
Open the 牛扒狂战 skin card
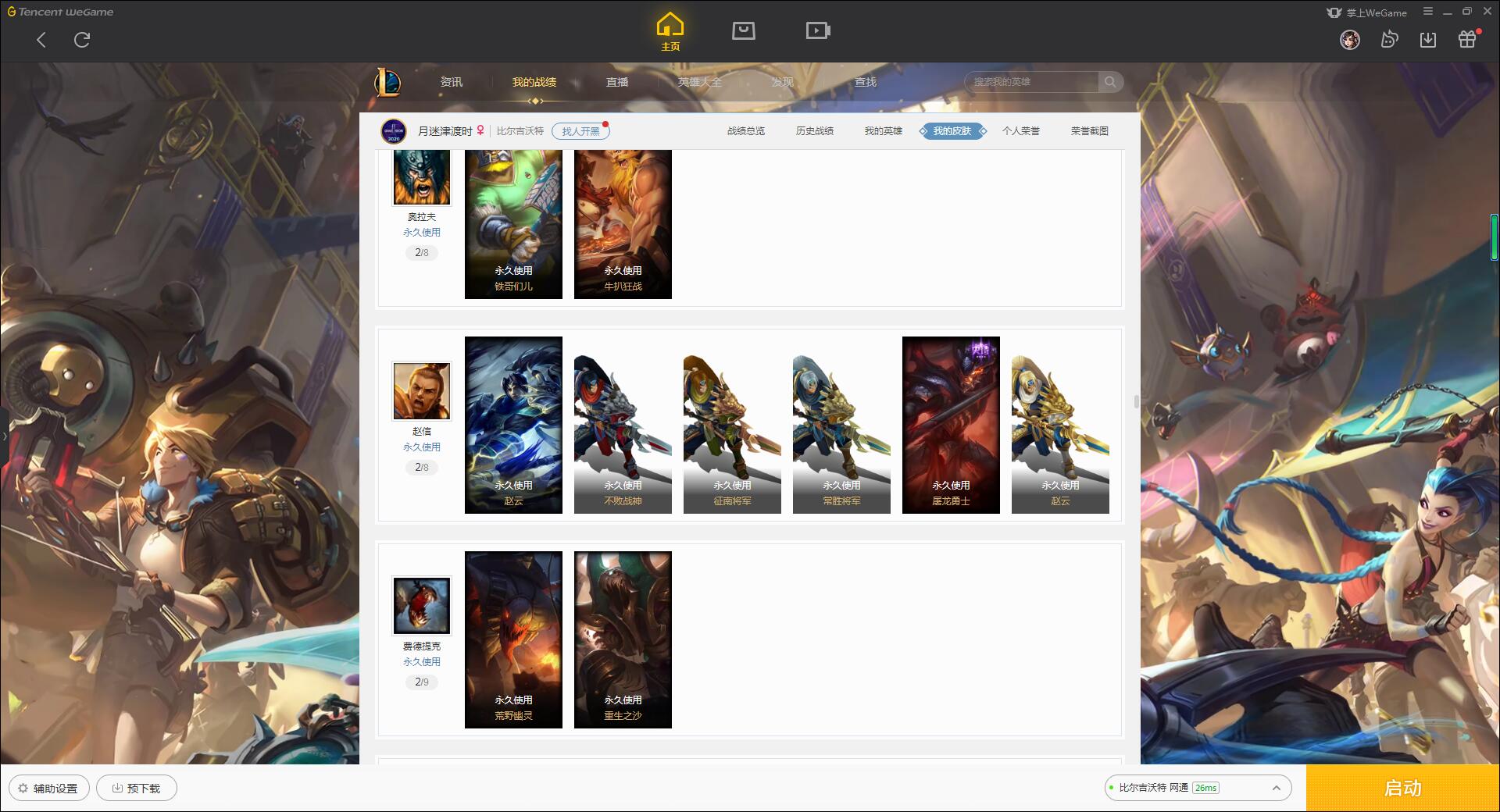pos(623,224)
